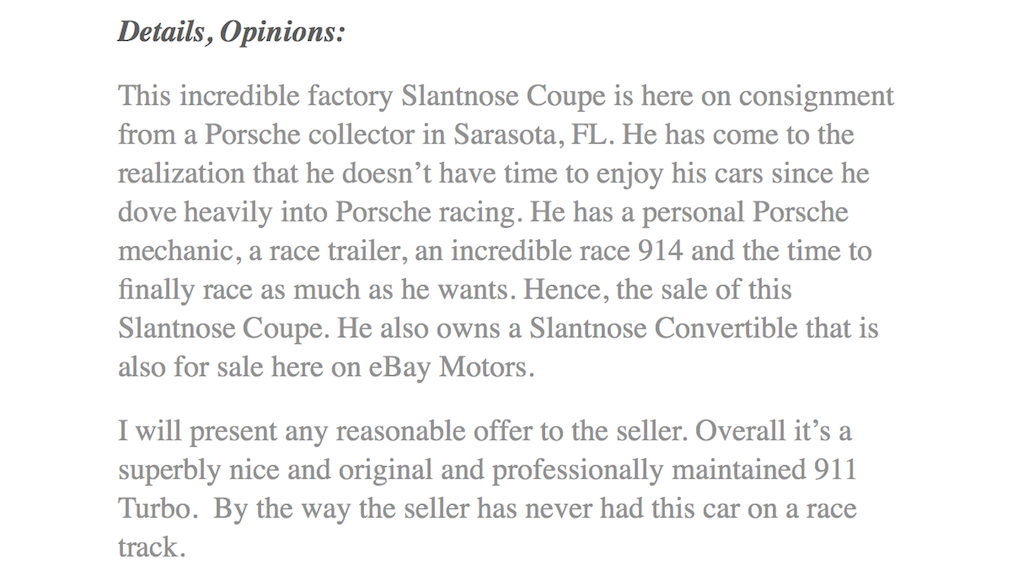This screenshot has width=1024, height=576.
Task: Click the word 'Turbo'
Action: tap(157, 509)
